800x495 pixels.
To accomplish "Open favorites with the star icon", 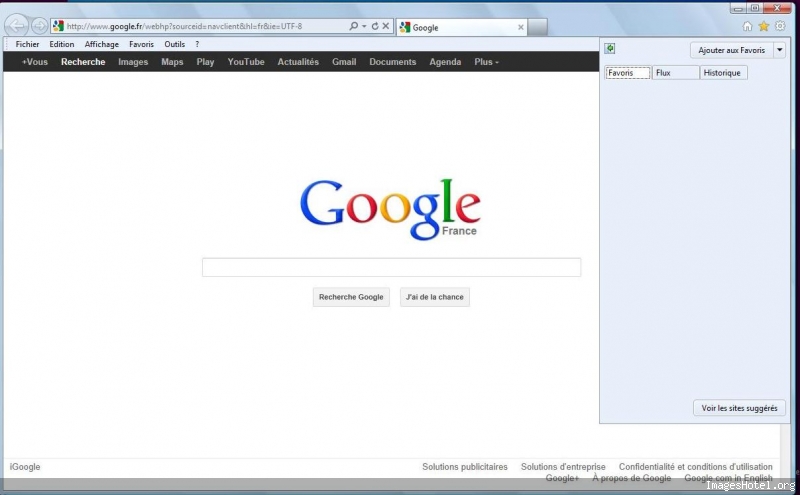I will tap(763, 26).
